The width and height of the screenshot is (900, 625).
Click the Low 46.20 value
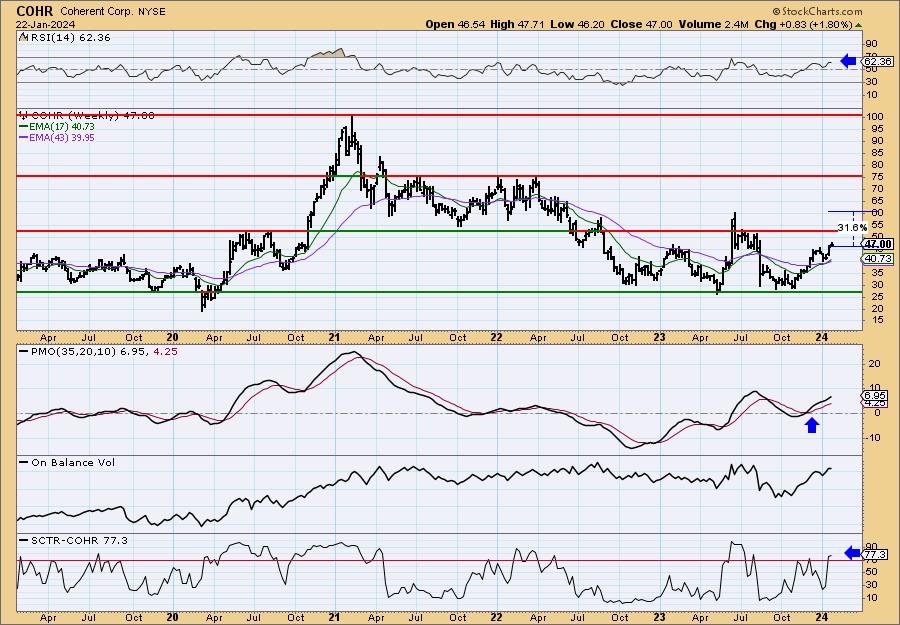578,24
